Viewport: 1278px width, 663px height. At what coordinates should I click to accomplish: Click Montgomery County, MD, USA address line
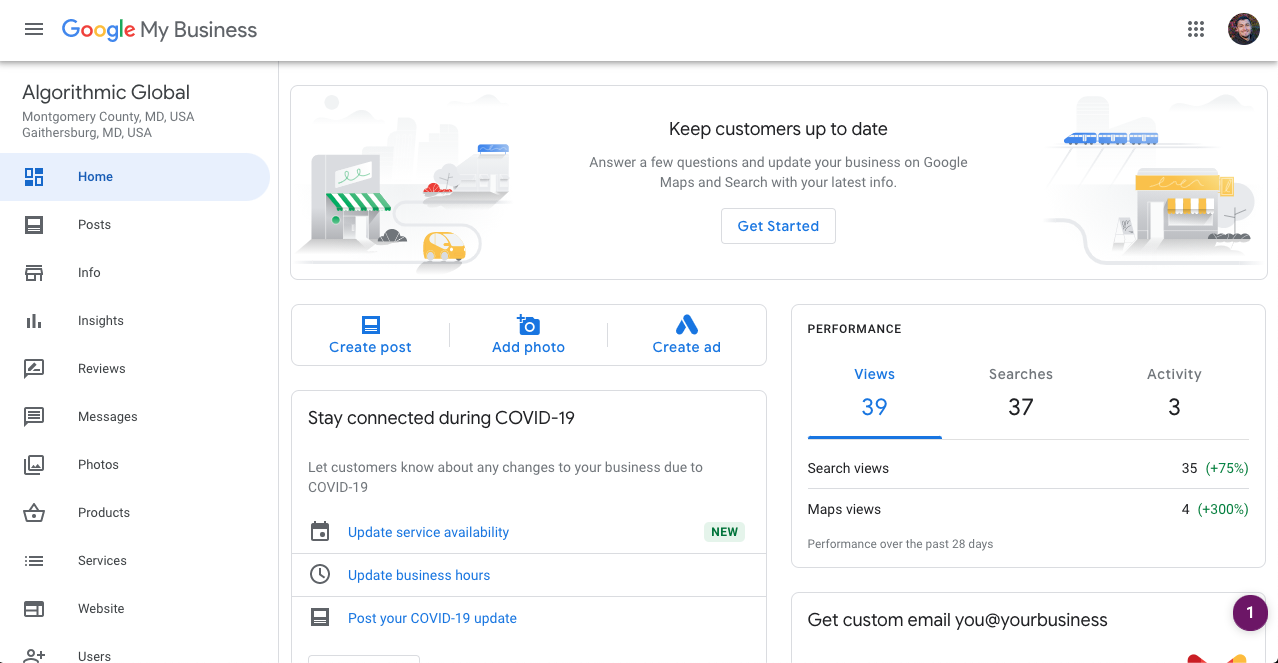[x=108, y=117]
